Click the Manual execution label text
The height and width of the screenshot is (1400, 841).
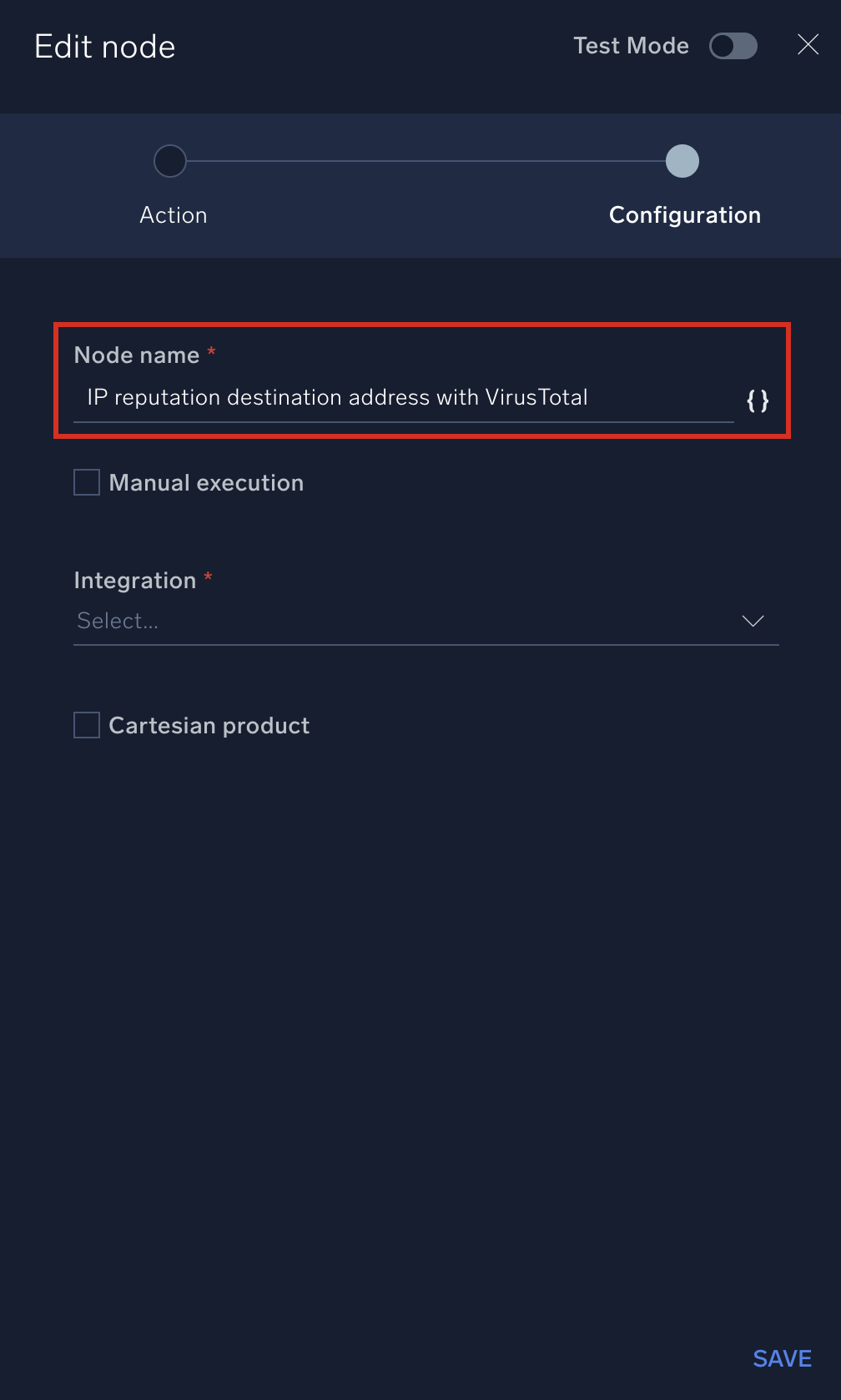click(x=206, y=483)
